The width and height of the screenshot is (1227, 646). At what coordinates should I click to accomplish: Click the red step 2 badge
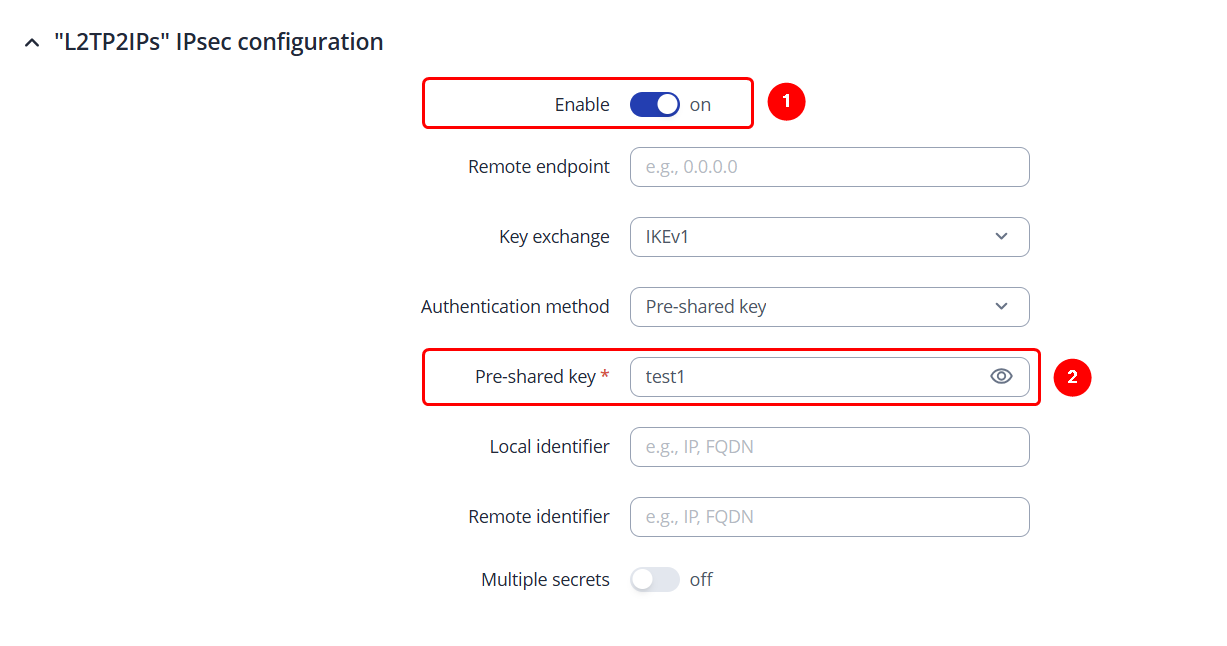coord(1072,378)
